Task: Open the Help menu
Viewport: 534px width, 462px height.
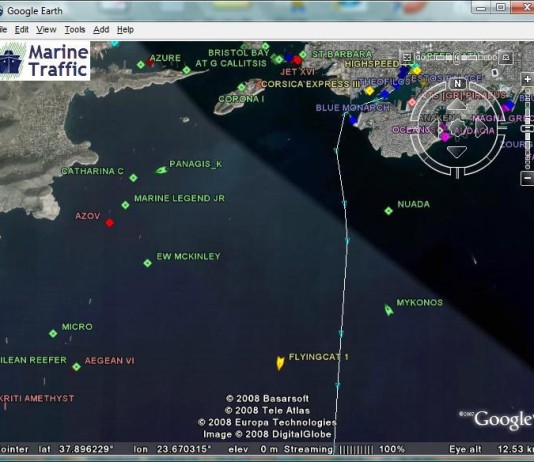Action: tap(125, 30)
